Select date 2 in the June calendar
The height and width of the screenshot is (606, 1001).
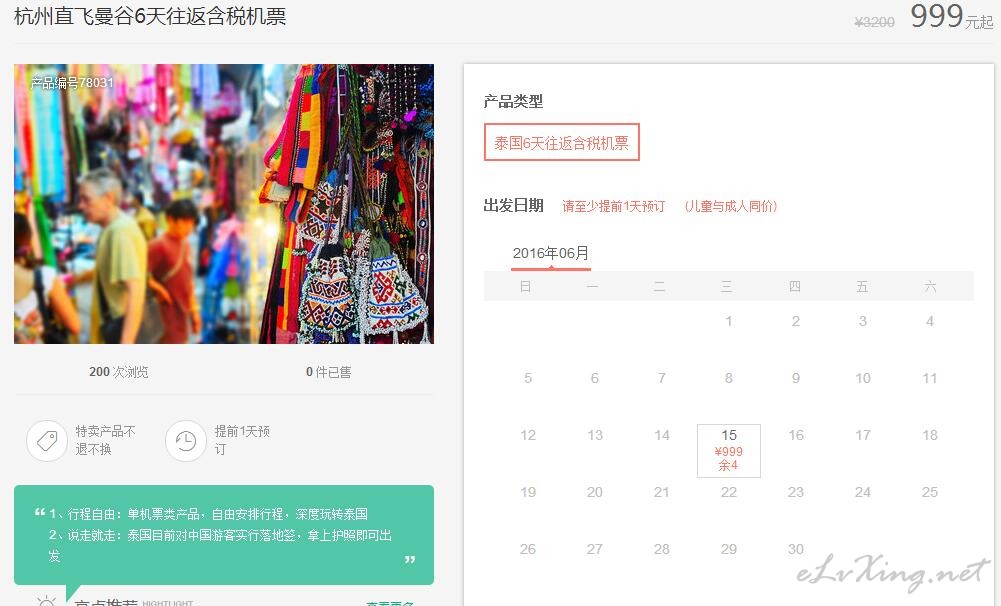coord(795,321)
